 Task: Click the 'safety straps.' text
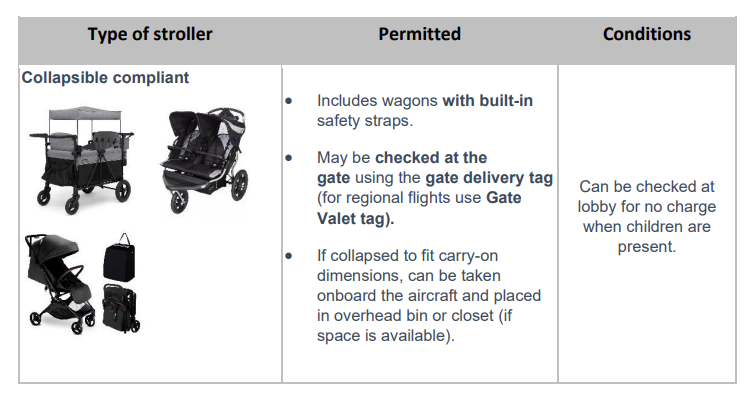[365, 121]
